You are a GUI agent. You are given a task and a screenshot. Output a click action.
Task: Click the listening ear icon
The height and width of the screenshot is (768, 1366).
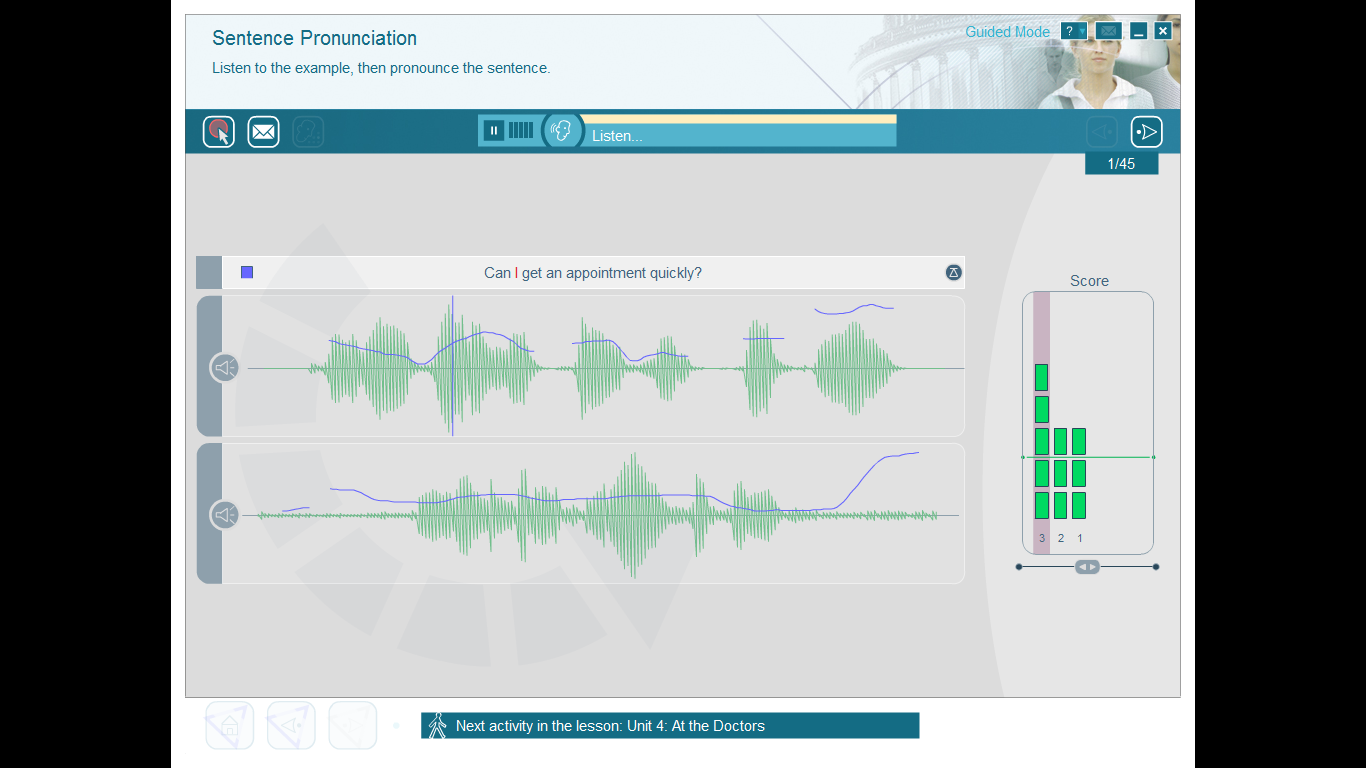562,130
